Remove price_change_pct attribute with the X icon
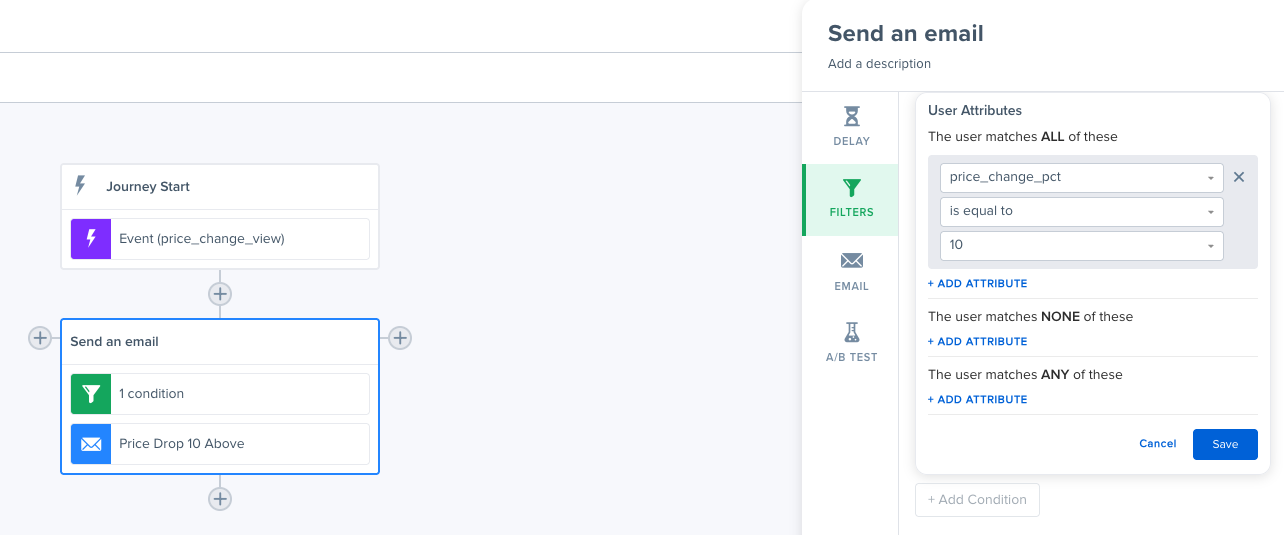The width and height of the screenshot is (1284, 535). (1239, 177)
